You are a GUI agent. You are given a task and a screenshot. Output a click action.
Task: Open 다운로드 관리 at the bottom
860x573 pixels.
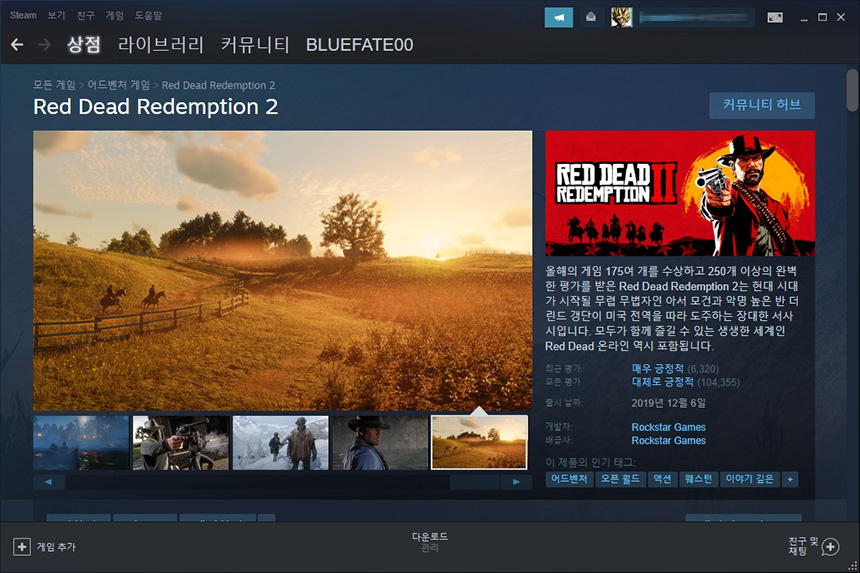[x=429, y=542]
